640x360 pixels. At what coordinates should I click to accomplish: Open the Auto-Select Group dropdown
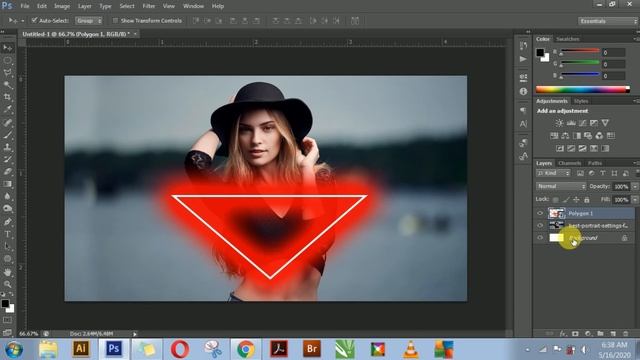coord(88,20)
